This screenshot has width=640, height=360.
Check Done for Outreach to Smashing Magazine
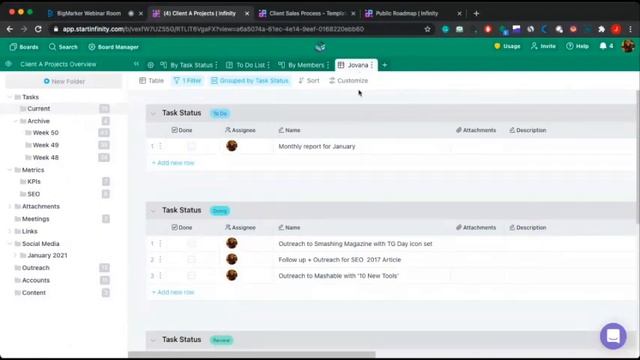point(191,244)
